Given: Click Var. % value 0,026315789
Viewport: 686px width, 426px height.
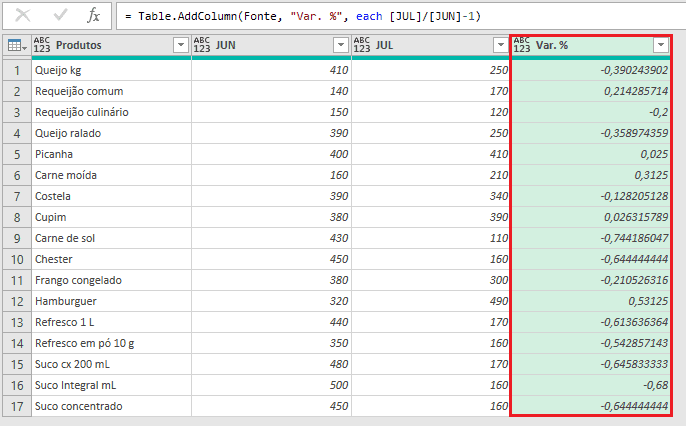Looking at the screenshot, I should click(591, 217).
